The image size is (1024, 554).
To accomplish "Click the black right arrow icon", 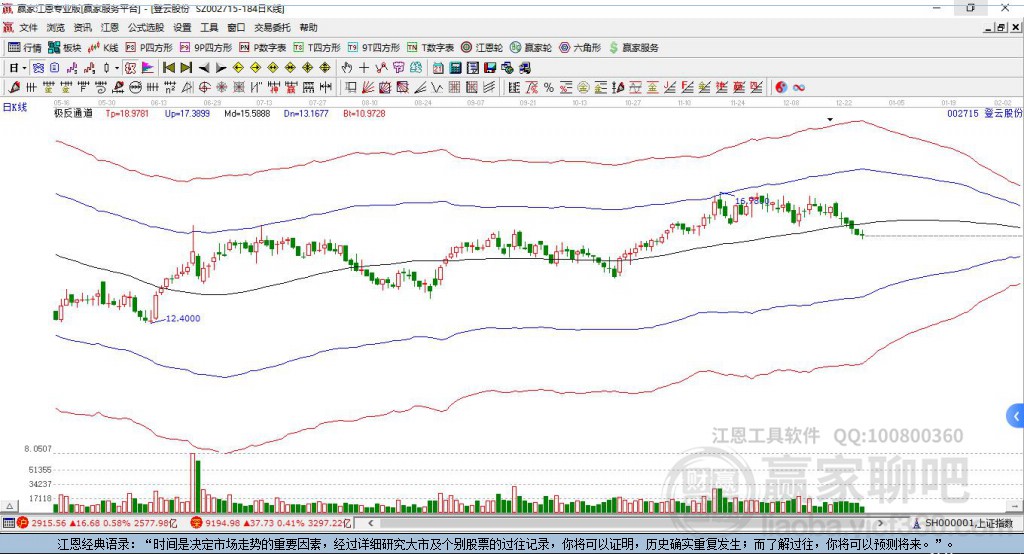I will click(221, 68).
